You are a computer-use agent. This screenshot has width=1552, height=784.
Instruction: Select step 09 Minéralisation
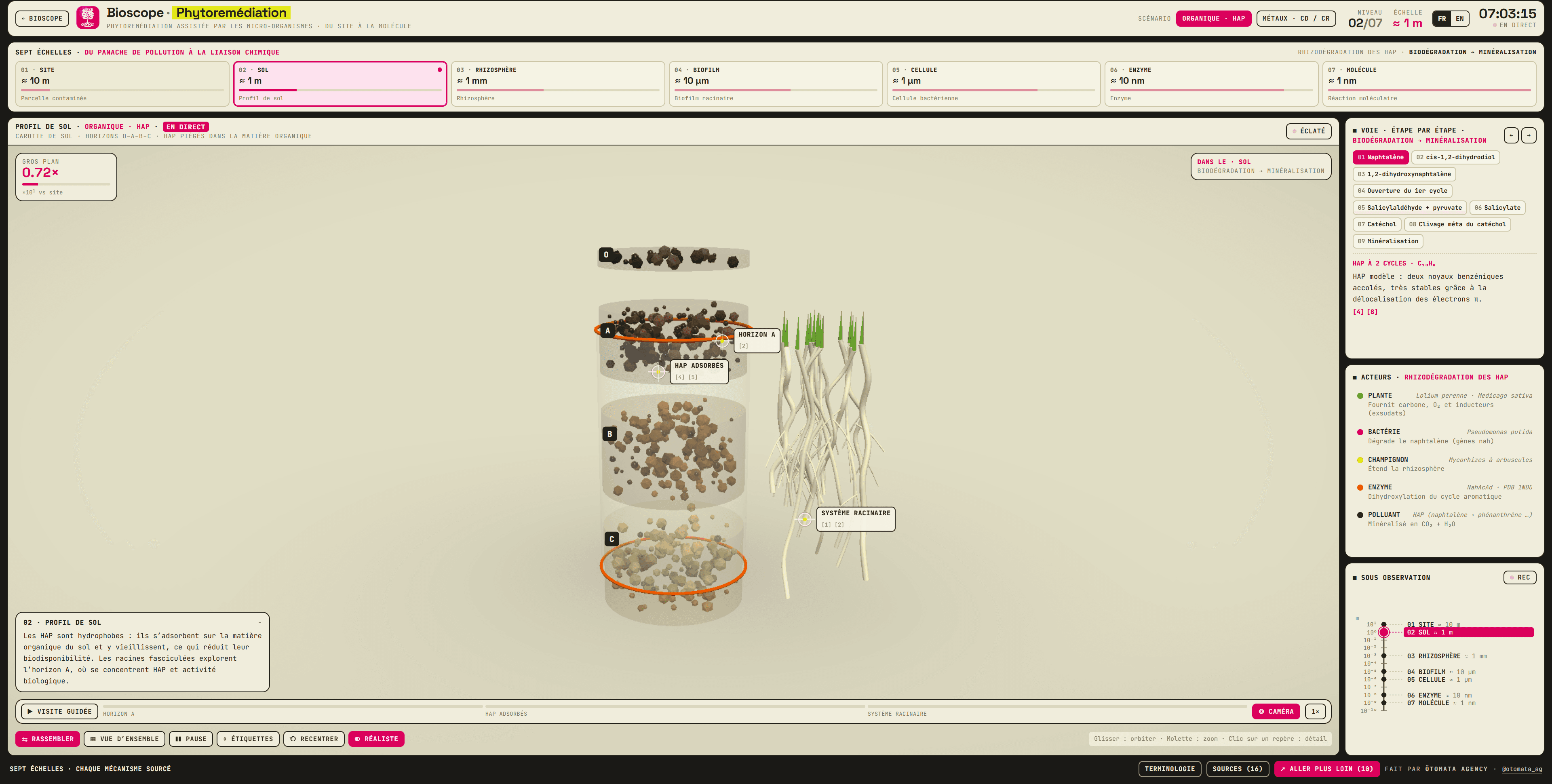tap(1388, 241)
